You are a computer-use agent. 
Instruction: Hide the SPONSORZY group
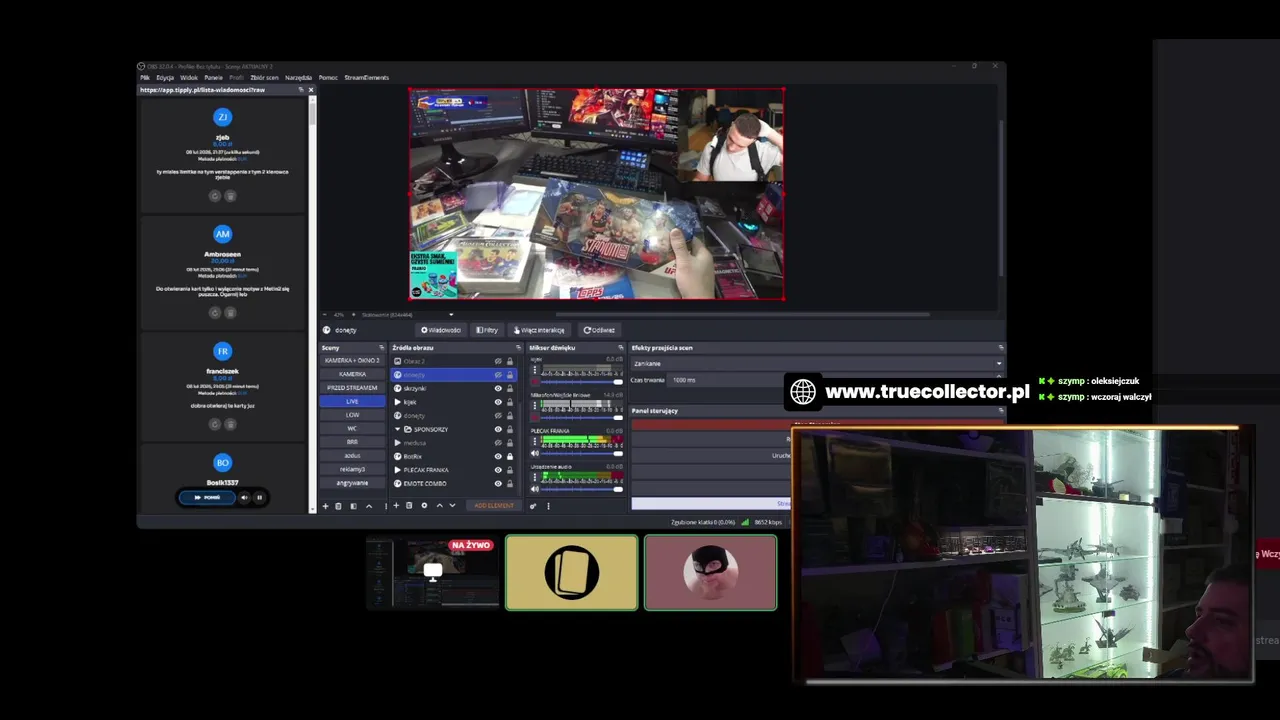(498, 429)
